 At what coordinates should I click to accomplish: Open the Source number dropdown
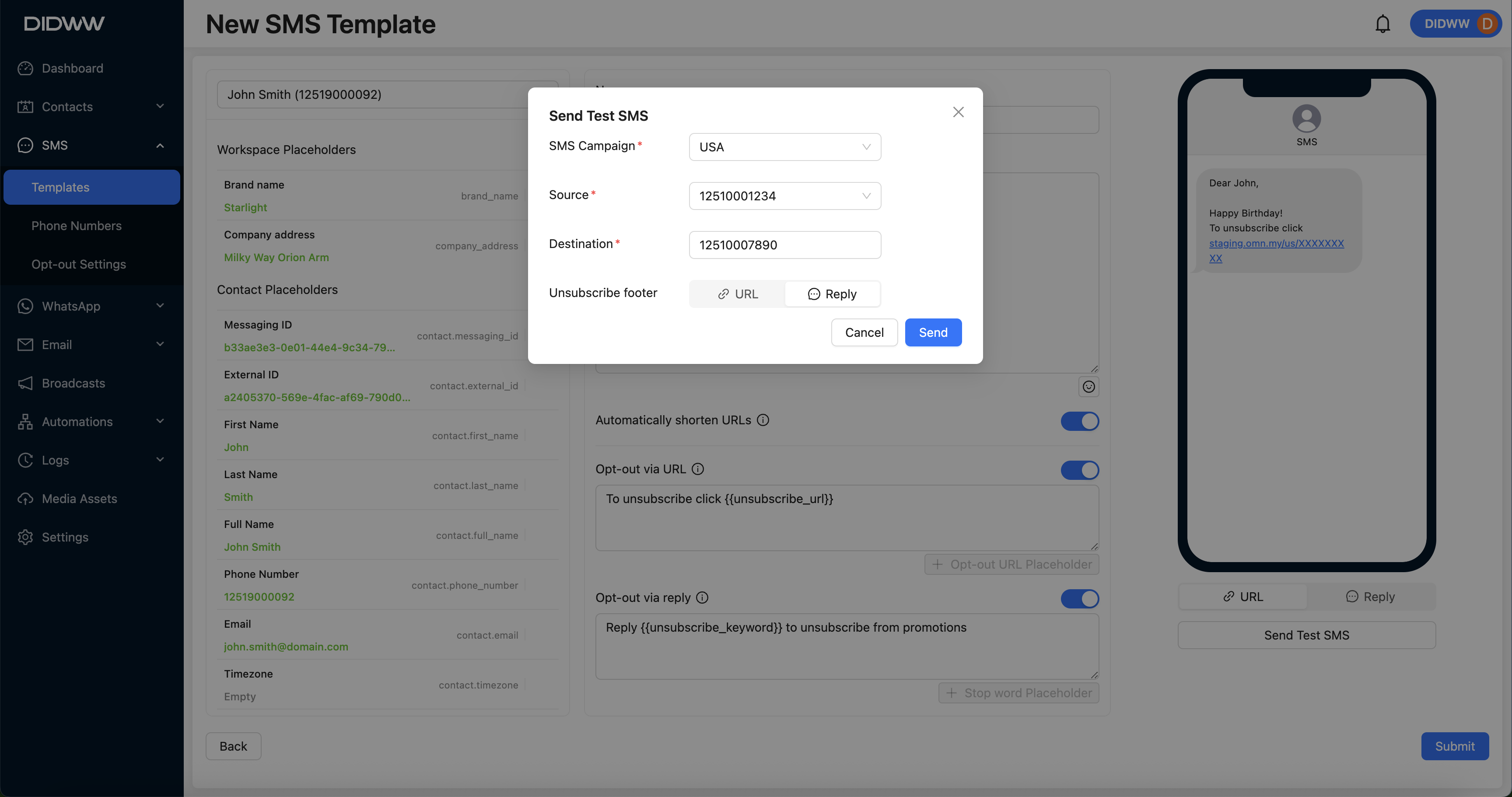click(x=784, y=196)
